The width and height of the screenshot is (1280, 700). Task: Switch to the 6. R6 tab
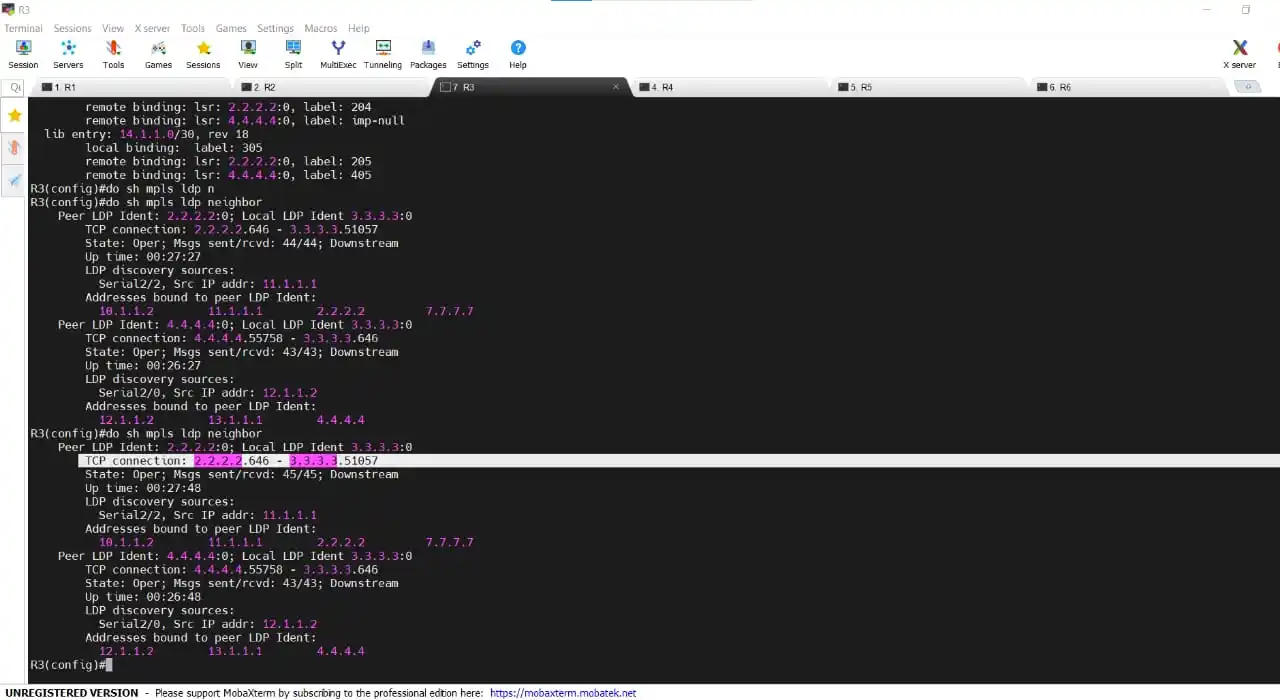[x=1129, y=87]
